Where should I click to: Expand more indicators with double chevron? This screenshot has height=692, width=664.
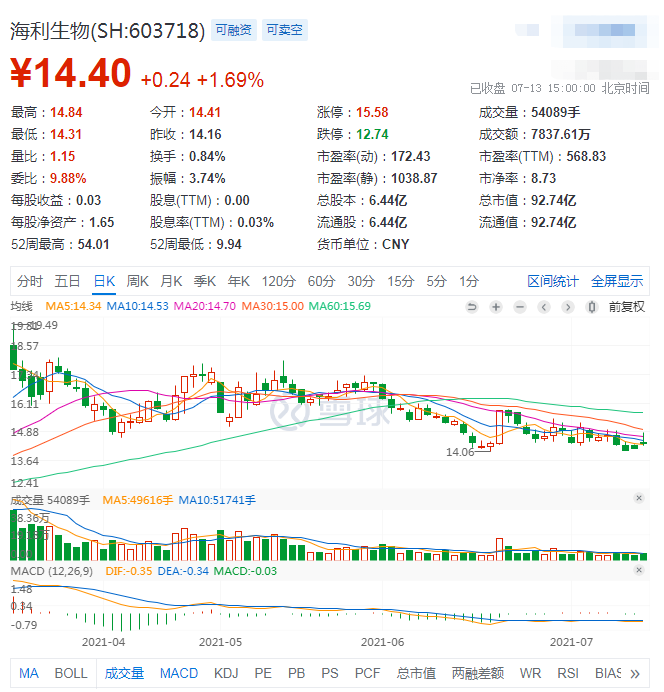635,675
